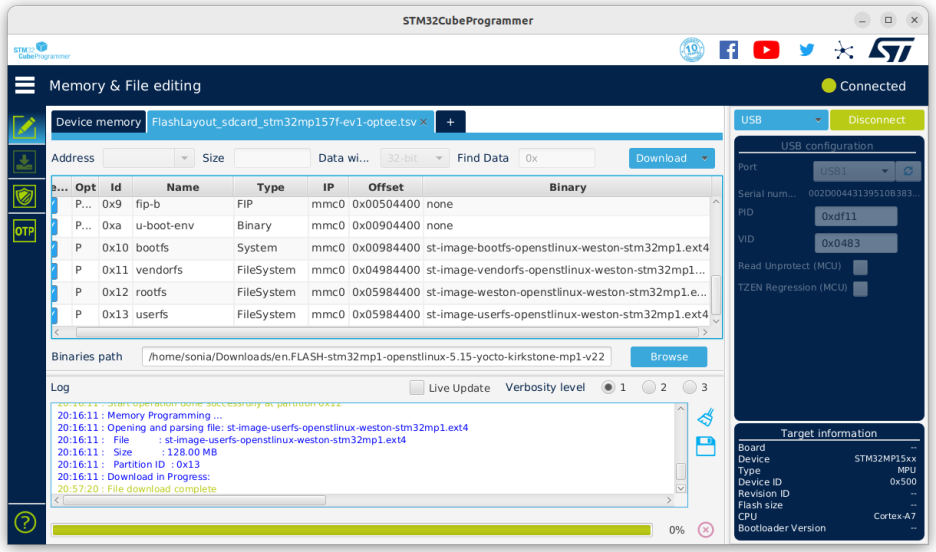The width and height of the screenshot is (936, 552).
Task: Click the Name column header
Action: point(183,187)
